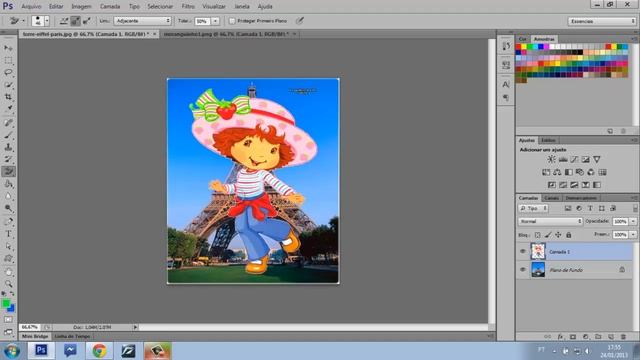Add a Black & White adjustment
Viewport: 640px width, 360px height.
569,172
